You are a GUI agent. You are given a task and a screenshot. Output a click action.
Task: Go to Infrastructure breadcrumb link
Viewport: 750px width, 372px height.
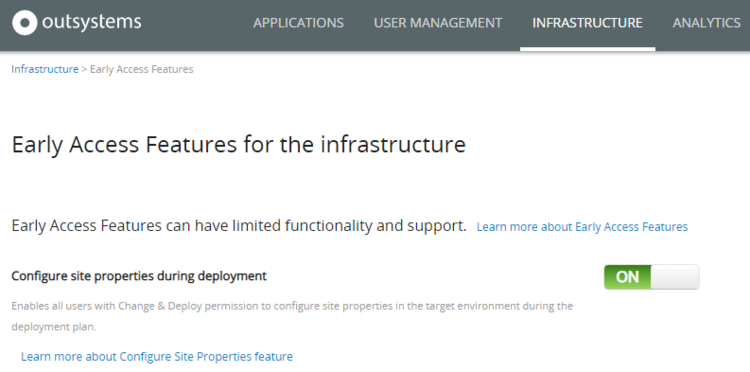[x=45, y=69]
